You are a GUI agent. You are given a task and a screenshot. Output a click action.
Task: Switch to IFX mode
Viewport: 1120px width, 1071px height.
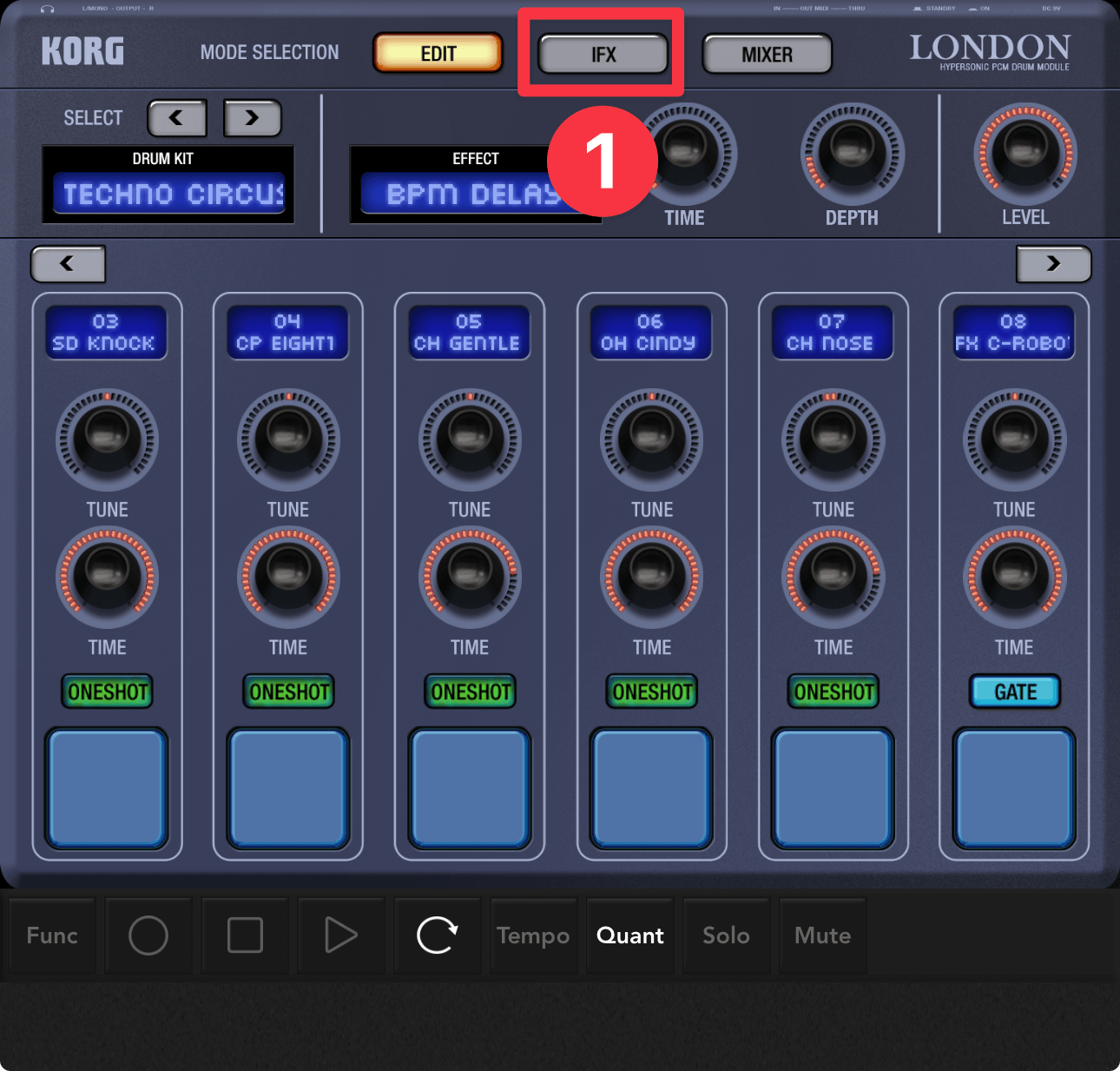click(603, 55)
